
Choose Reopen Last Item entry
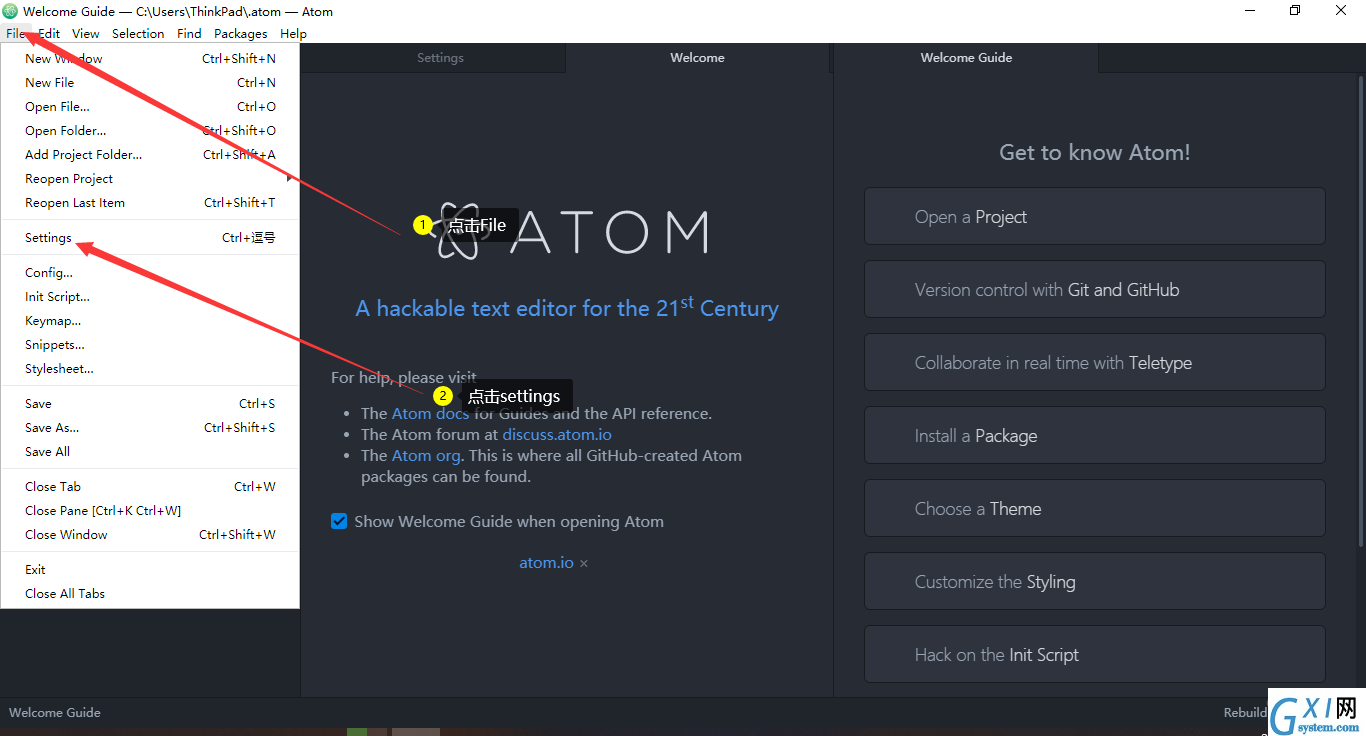150,203
